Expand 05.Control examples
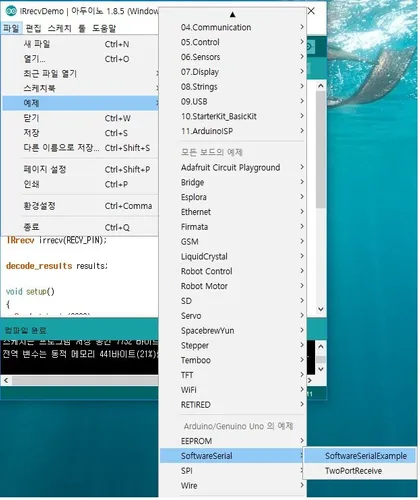 (x=233, y=42)
